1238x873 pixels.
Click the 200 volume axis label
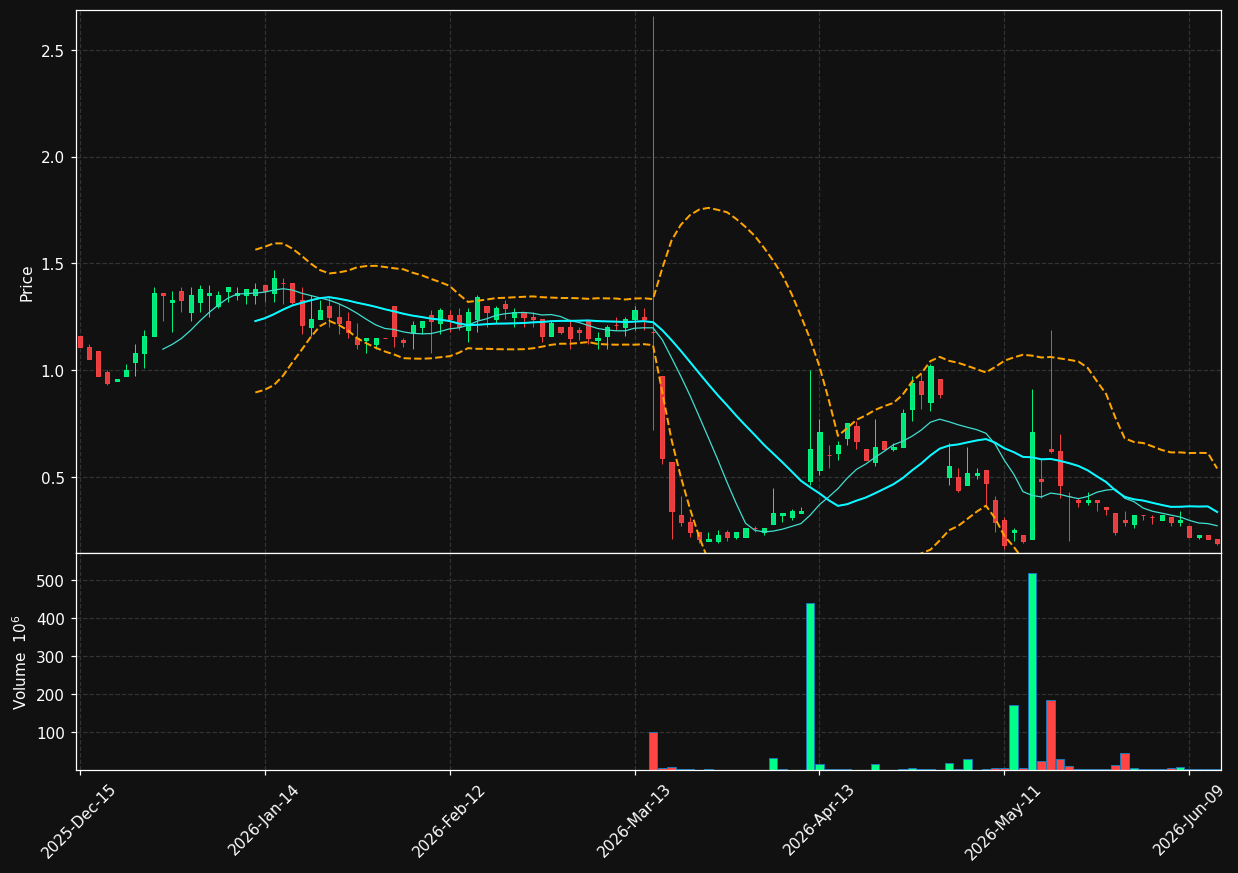click(52, 695)
